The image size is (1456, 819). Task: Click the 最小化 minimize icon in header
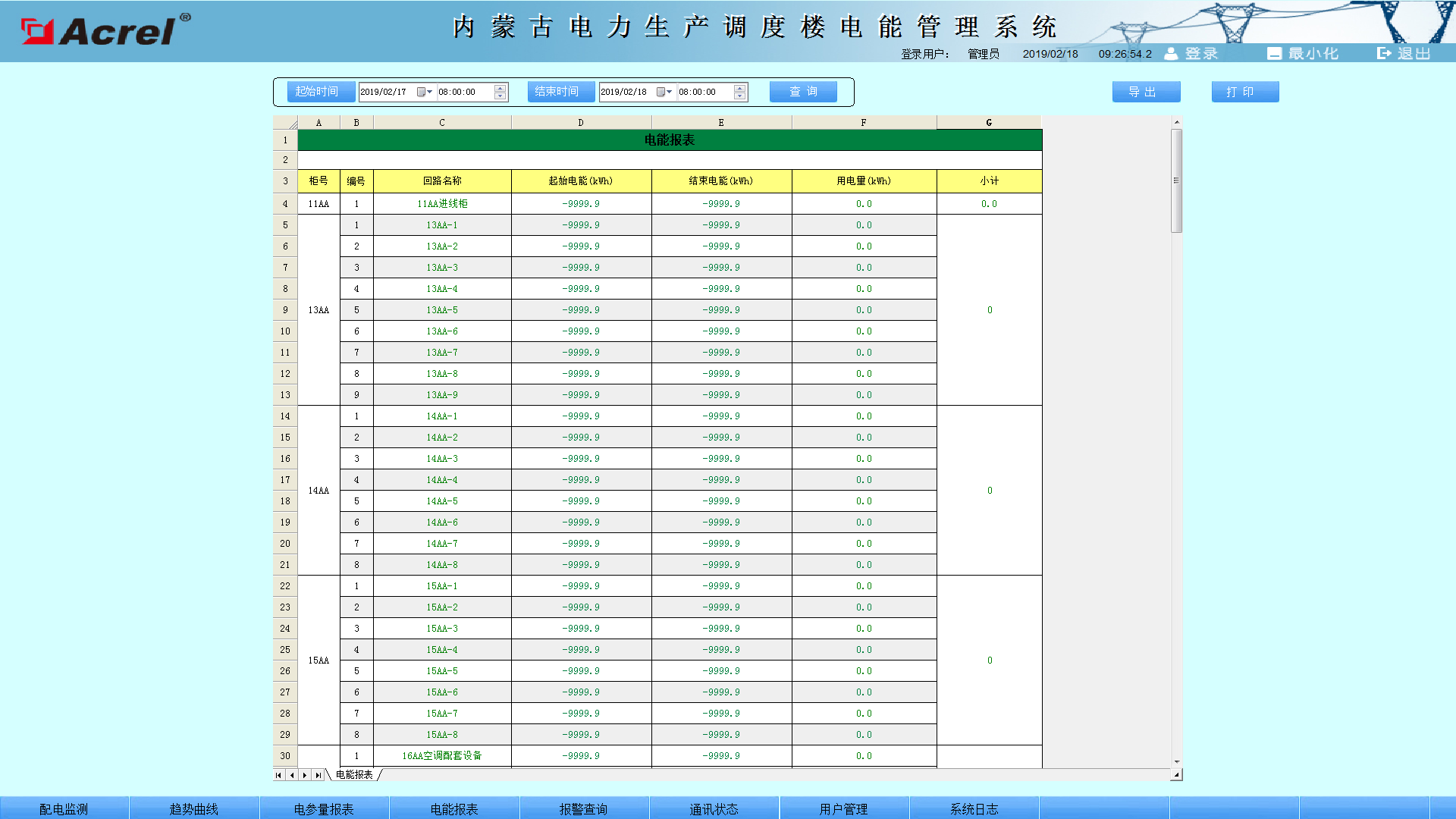click(x=1274, y=53)
